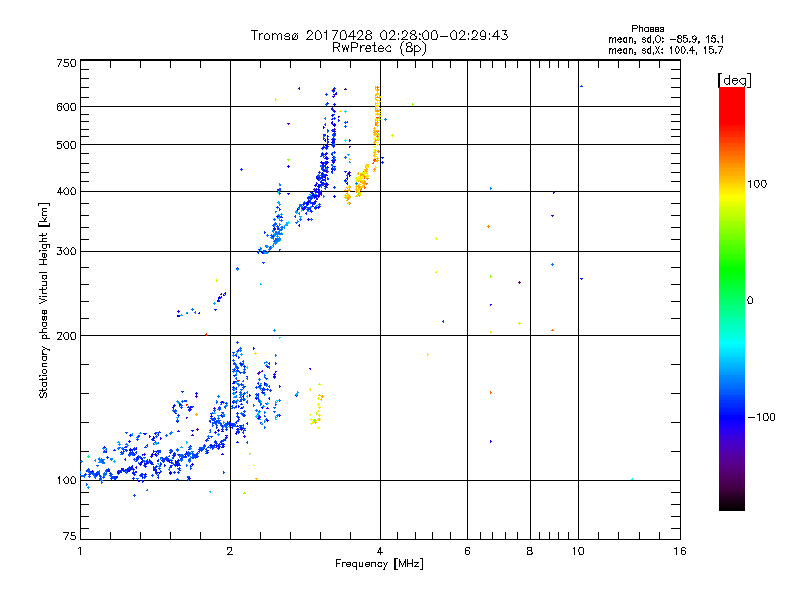This screenshot has height=600, width=800.
Task: Pick the red top of the colorbar
Action: (731, 93)
